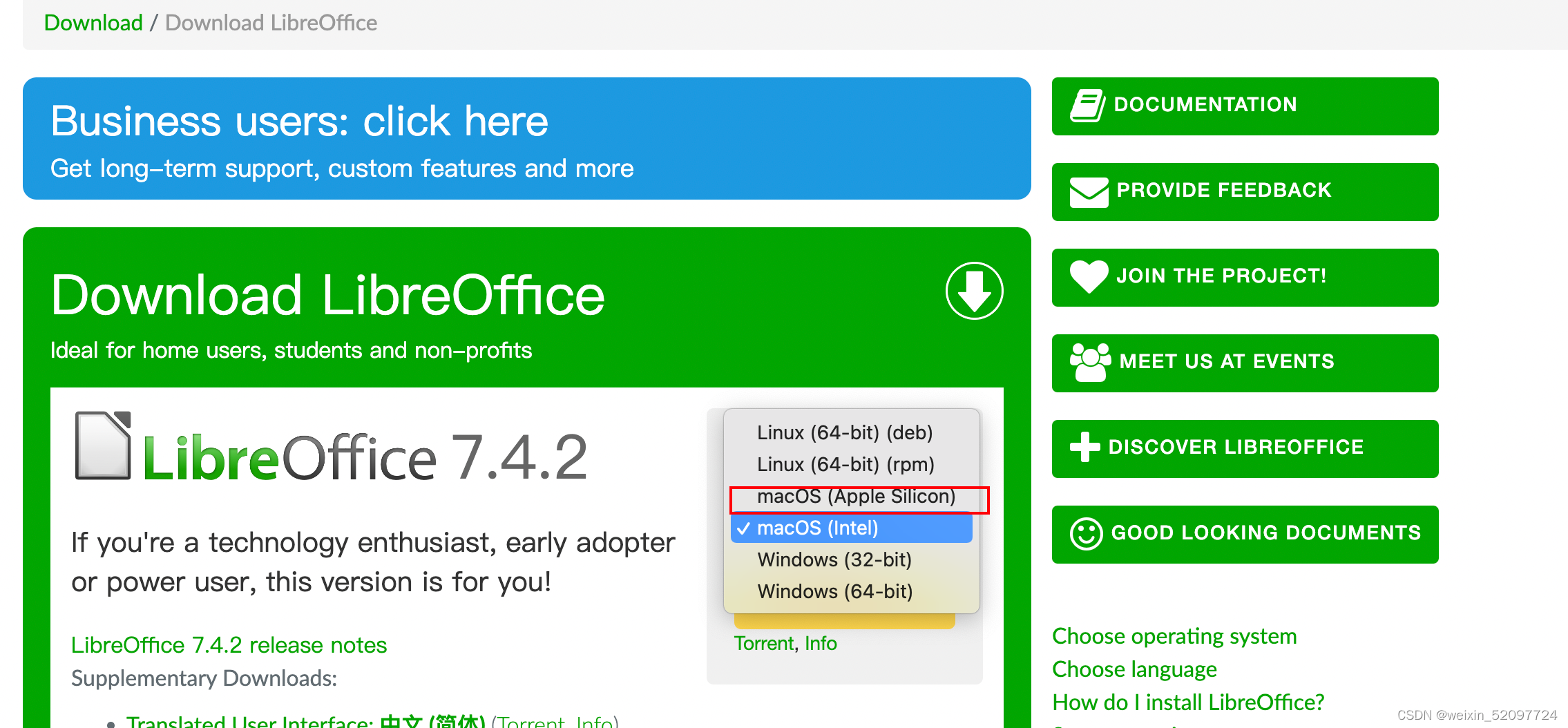This screenshot has width=1568, height=728.
Task: Click the Info link next to Torrent
Action: [821, 644]
